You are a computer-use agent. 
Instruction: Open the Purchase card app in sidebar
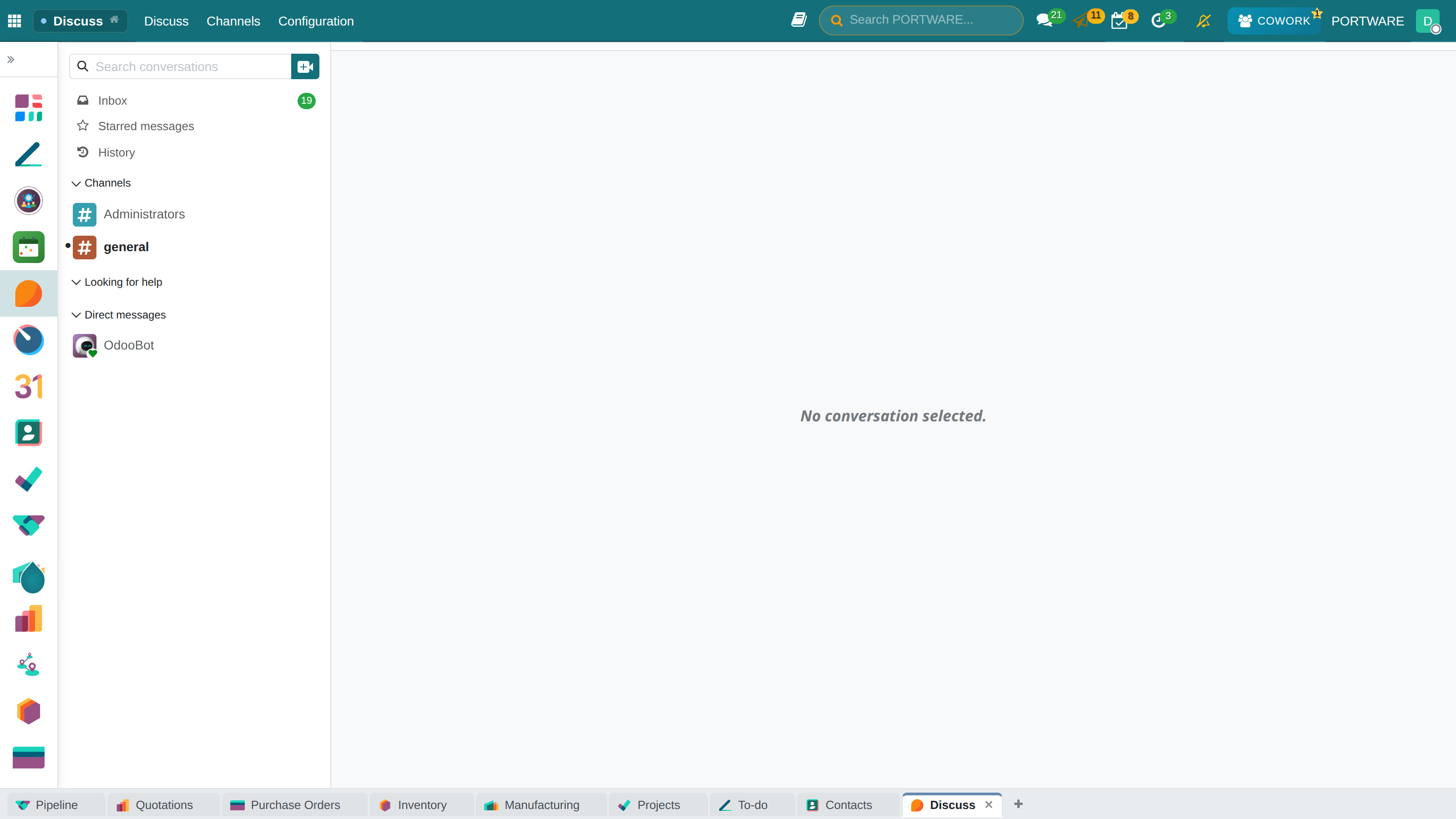tap(29, 758)
